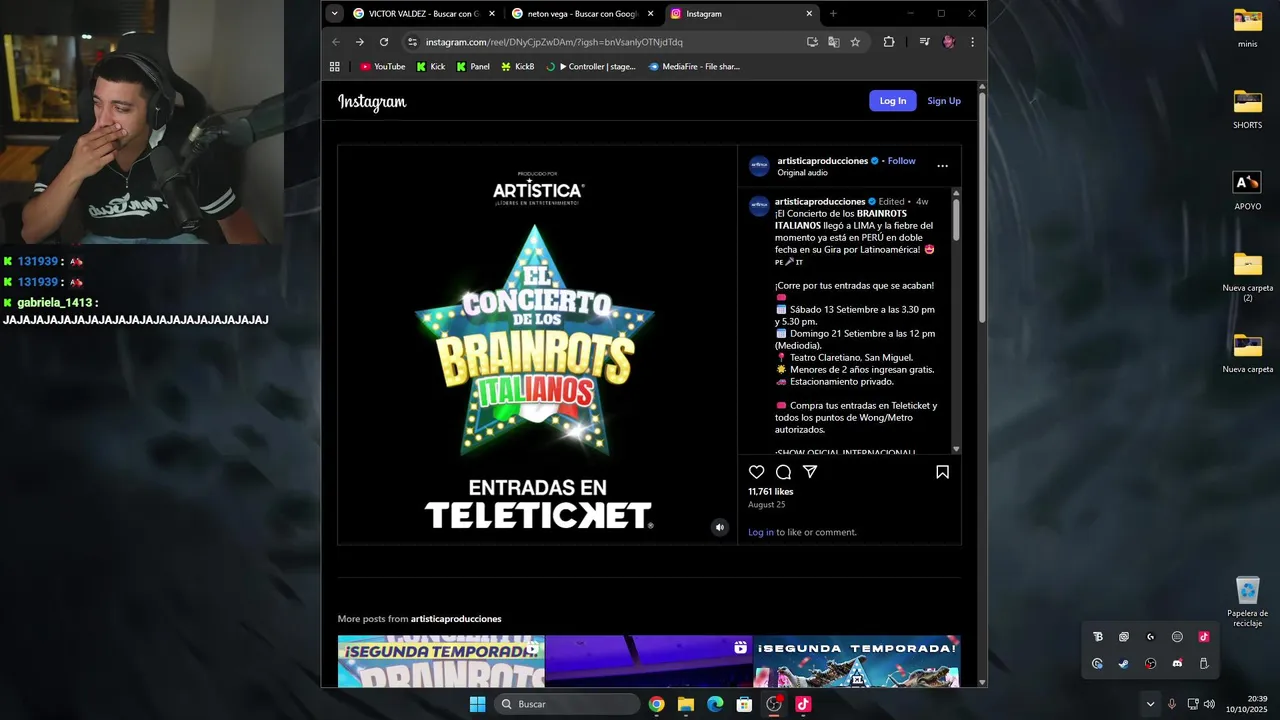Click the translate page icon
1280x720 pixels.
pos(834,42)
